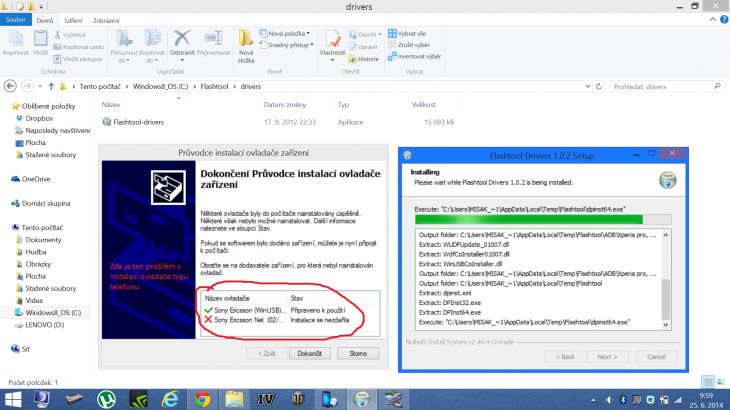Click Windows8_OS (C:) in address path
The height and width of the screenshot is (410, 730).
(160, 87)
